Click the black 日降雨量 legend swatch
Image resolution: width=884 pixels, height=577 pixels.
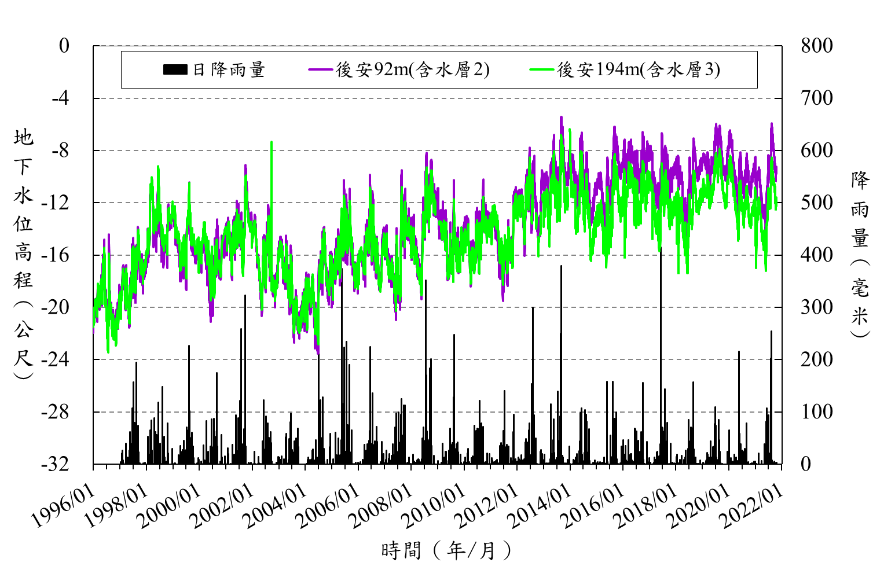pos(175,70)
